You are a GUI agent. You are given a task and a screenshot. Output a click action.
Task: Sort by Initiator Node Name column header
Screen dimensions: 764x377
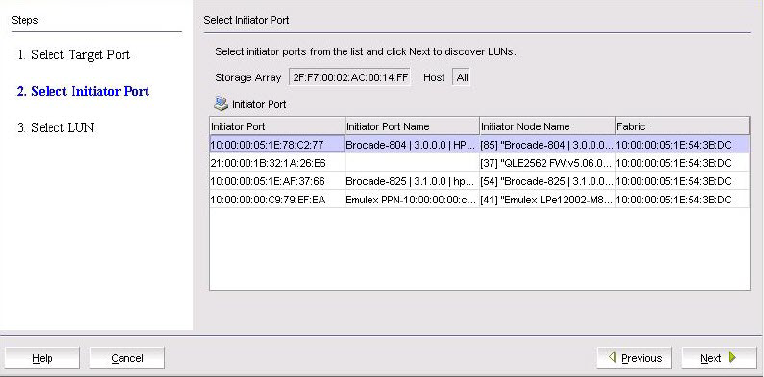pyautogui.click(x=547, y=127)
